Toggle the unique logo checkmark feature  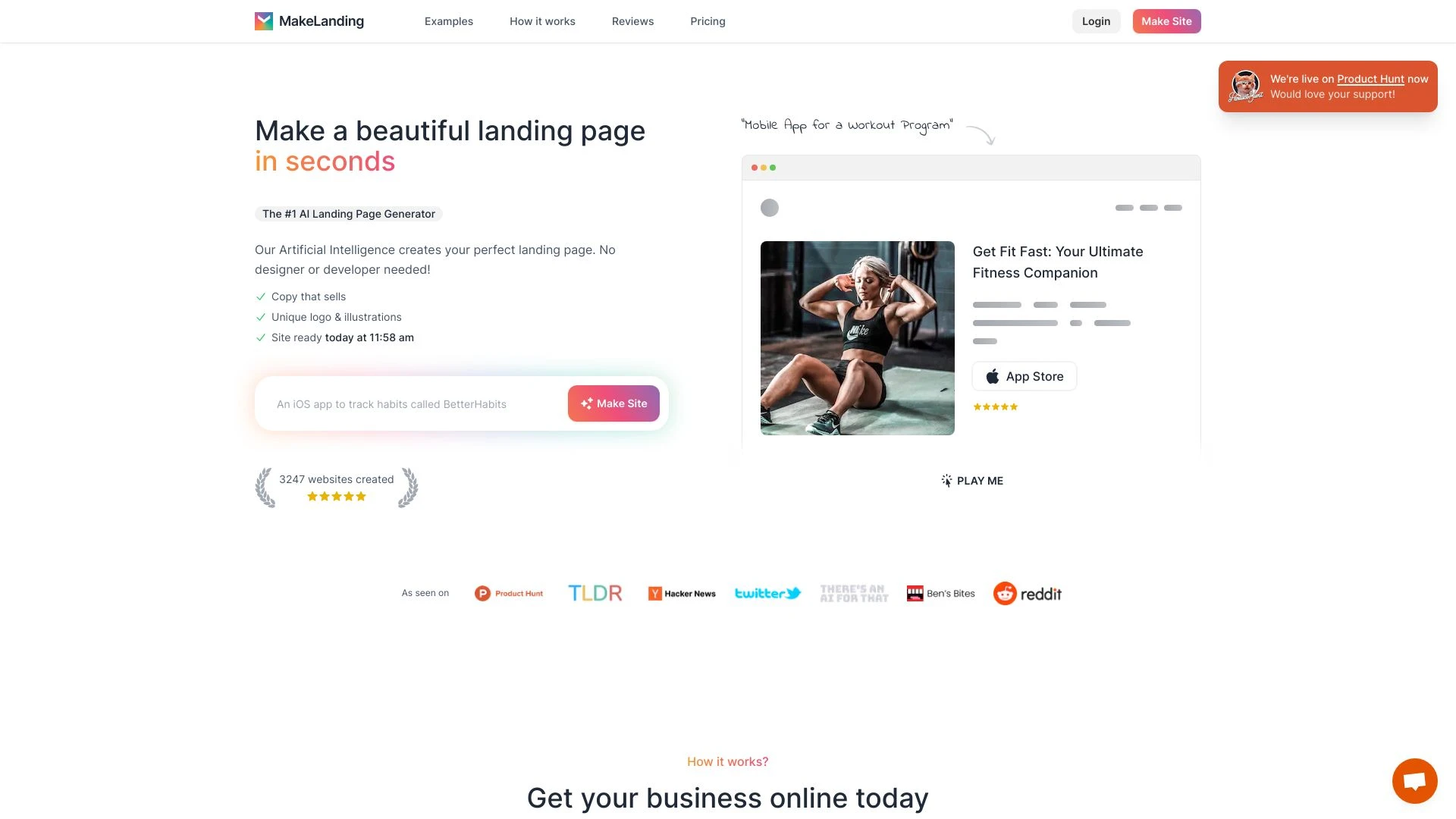pyautogui.click(x=260, y=317)
